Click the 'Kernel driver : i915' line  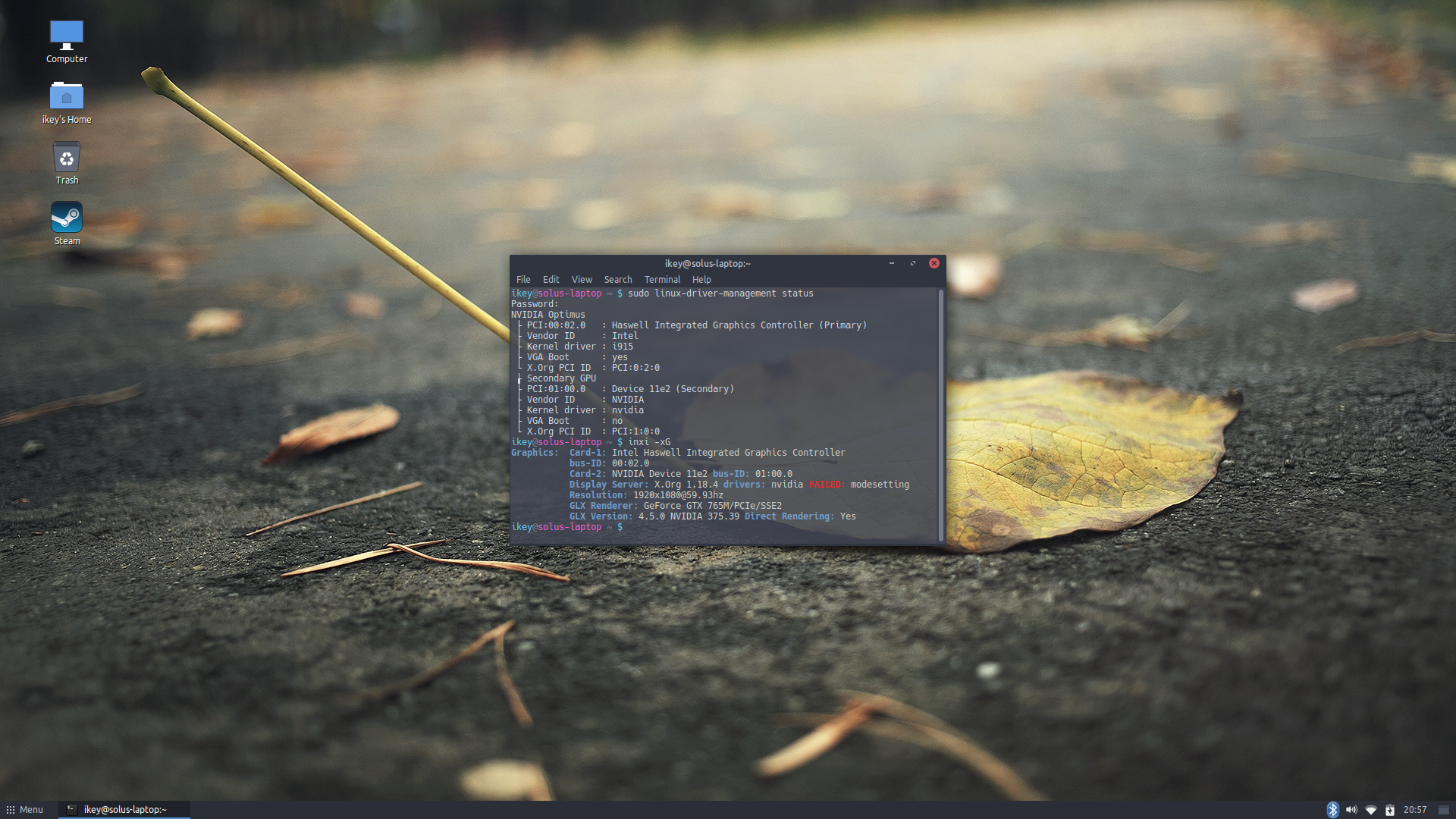coord(580,347)
